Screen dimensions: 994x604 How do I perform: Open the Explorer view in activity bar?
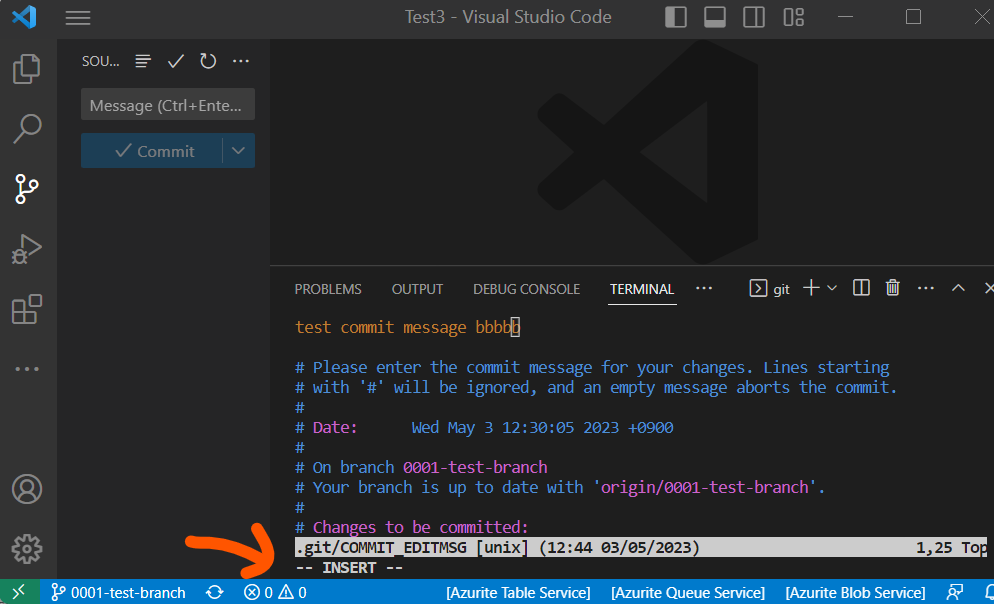(27, 68)
